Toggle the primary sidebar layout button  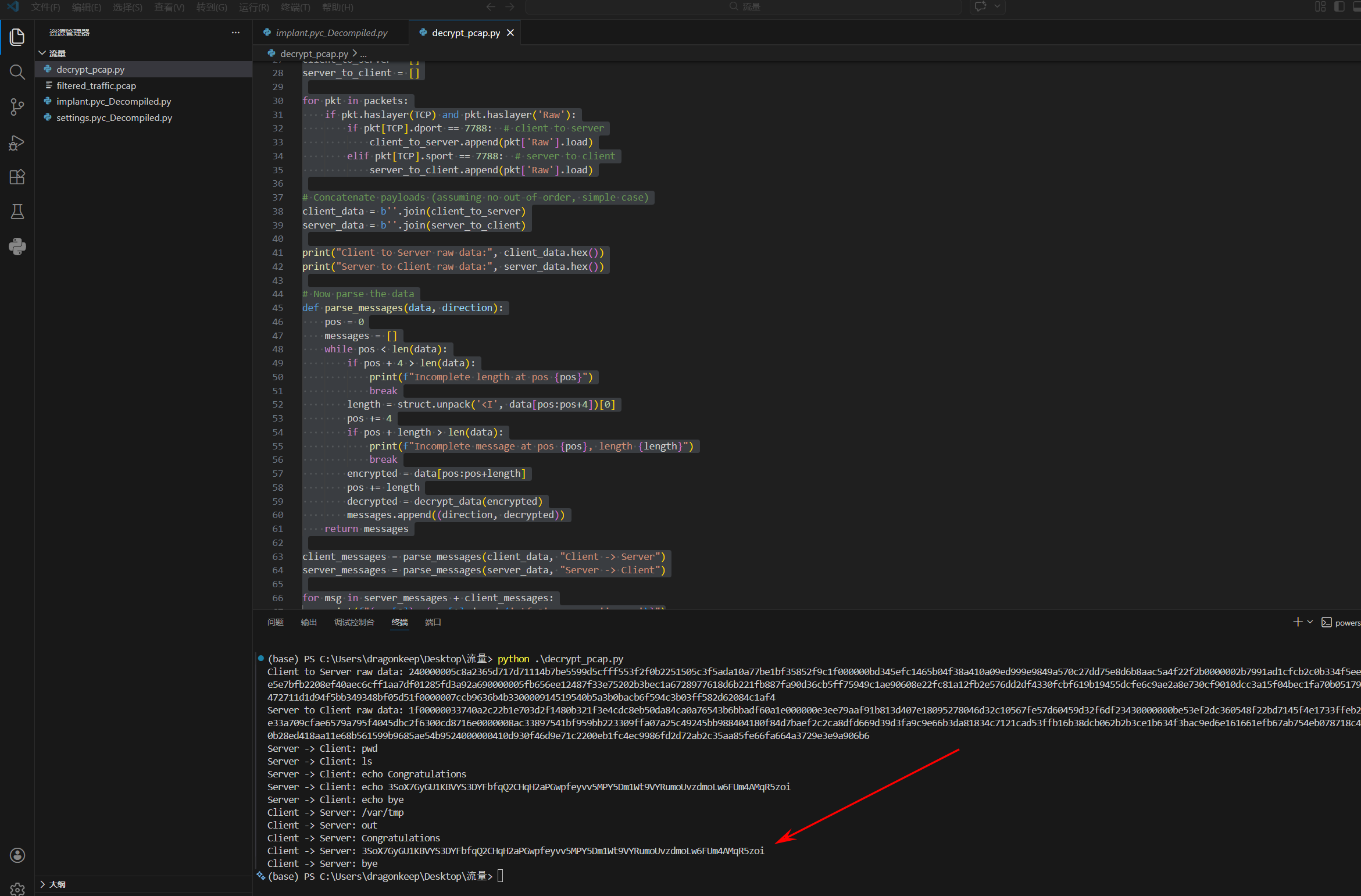point(1339,7)
